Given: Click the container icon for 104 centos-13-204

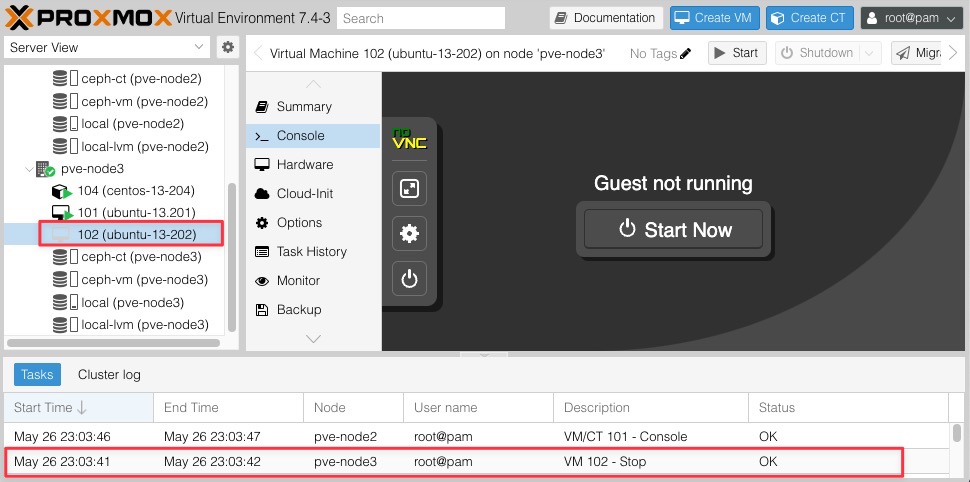Looking at the screenshot, I should click(61, 191).
